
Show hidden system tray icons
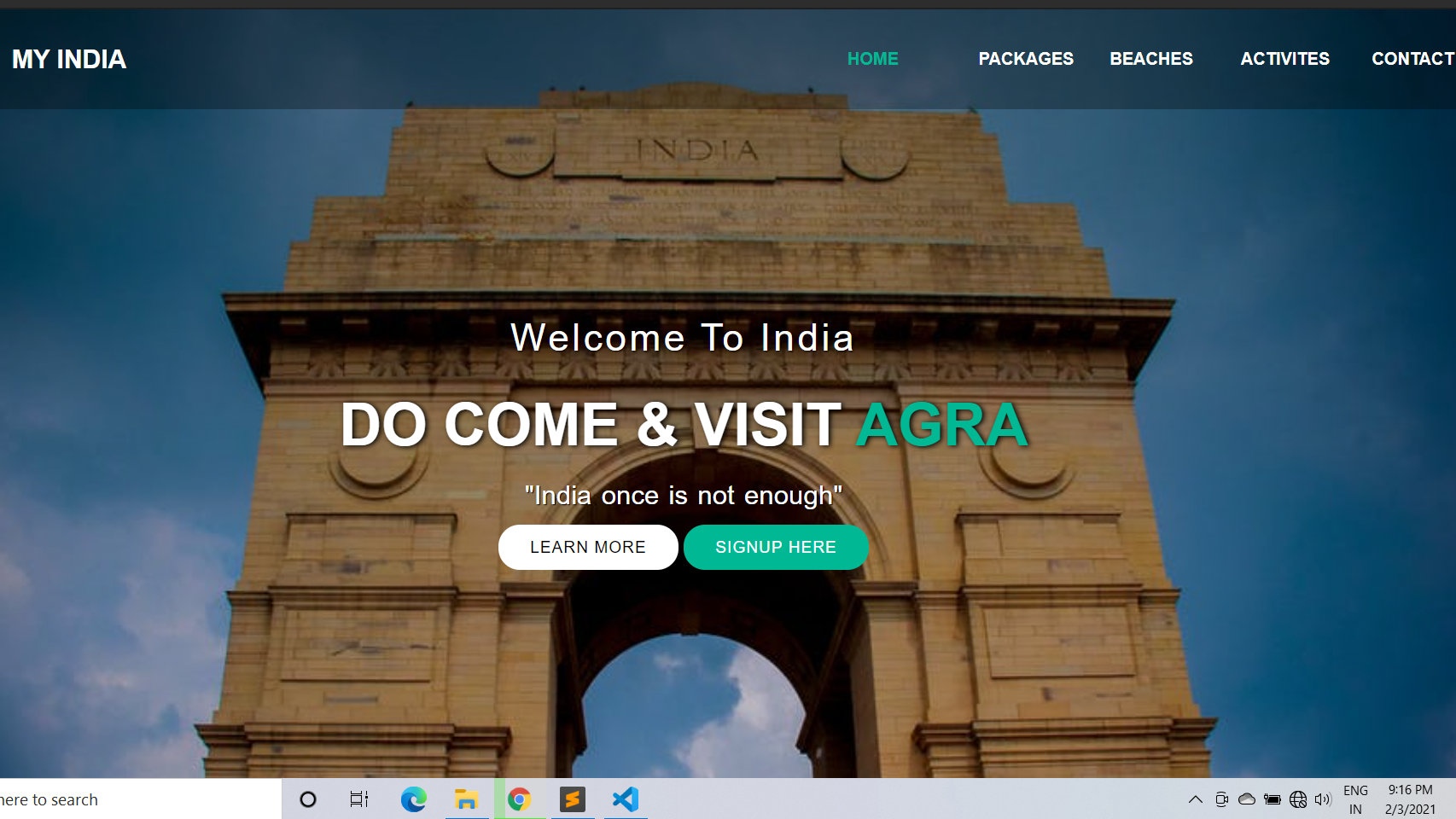click(1196, 799)
